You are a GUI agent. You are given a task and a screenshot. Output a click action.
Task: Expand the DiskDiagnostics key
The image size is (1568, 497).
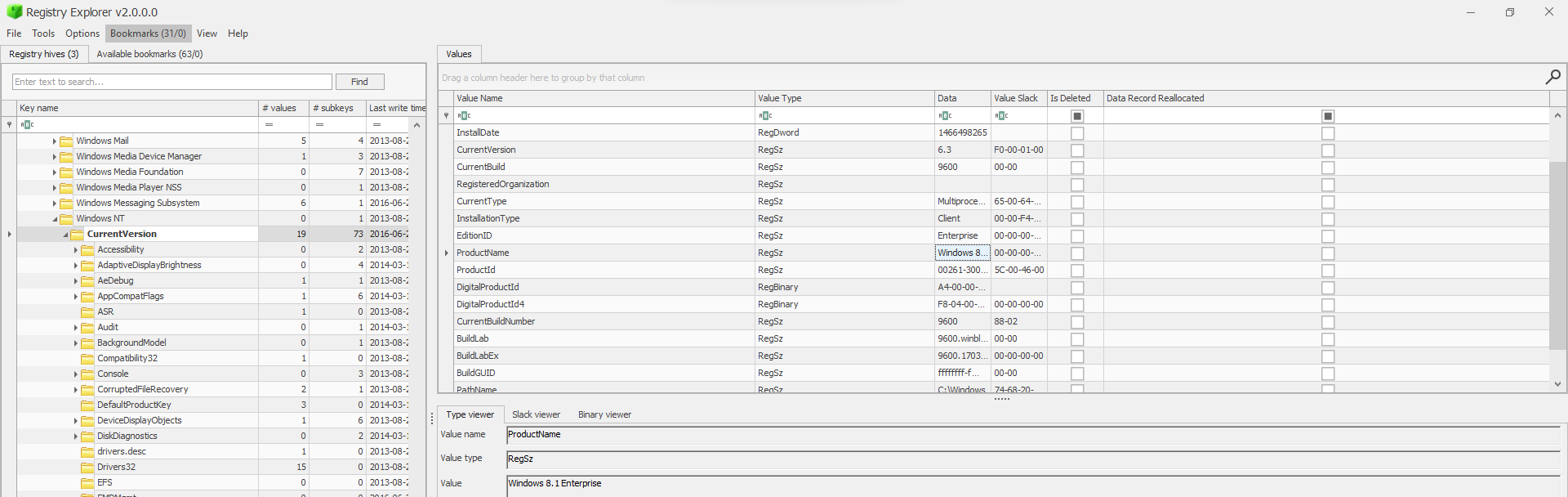click(x=76, y=437)
